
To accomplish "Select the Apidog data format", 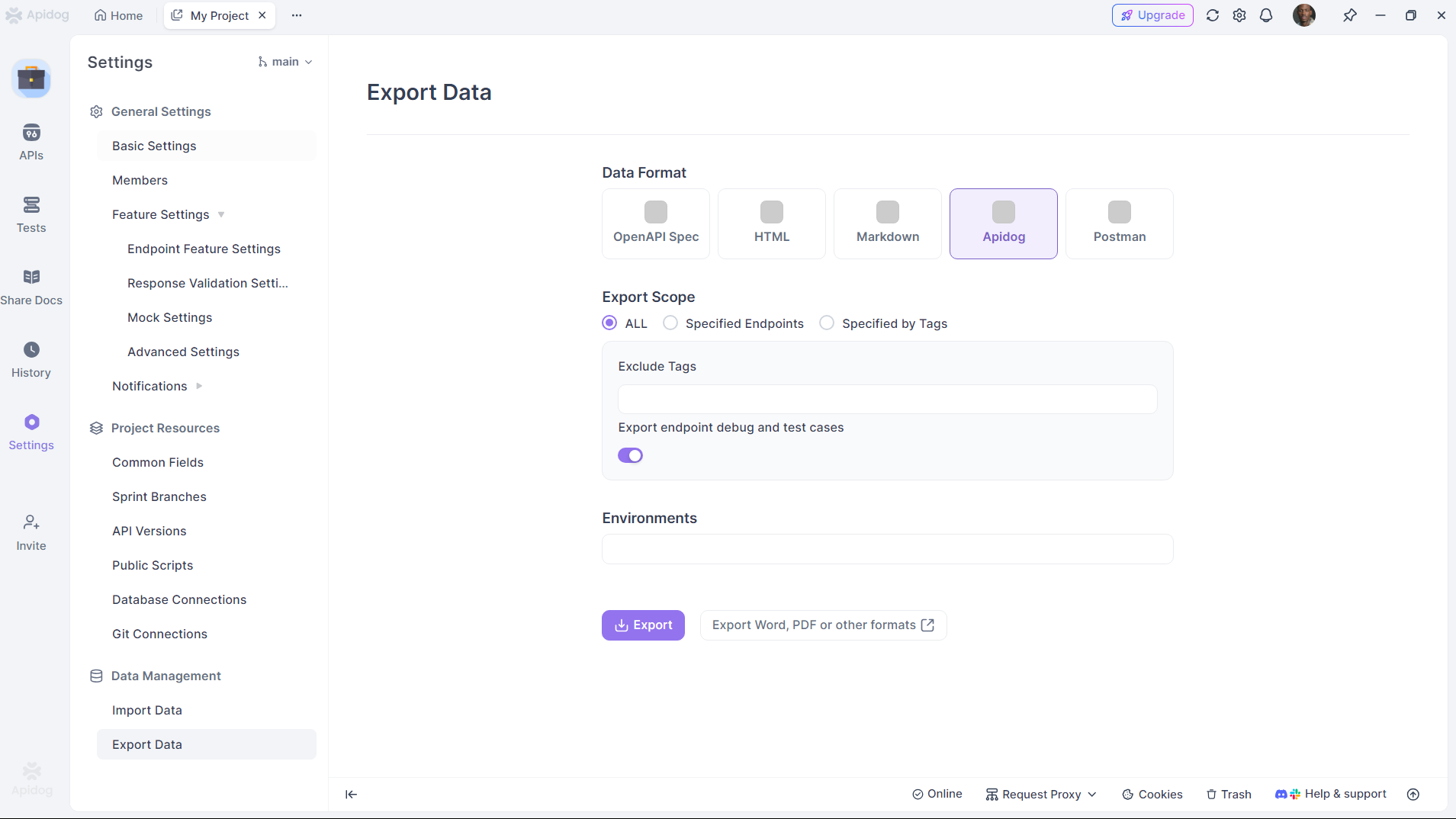I will click(1004, 223).
